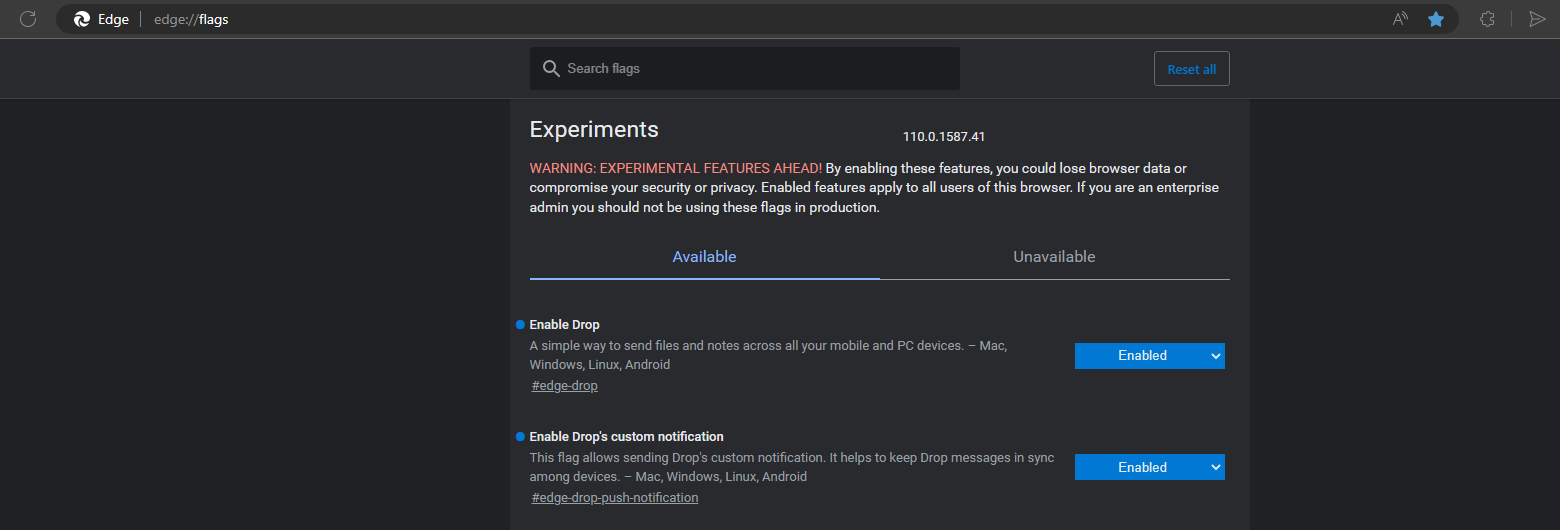Open Drop's custom notification Enabled dropdown

point(1149,468)
